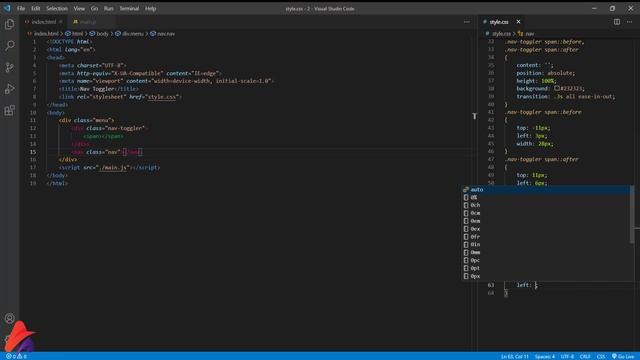Open the Search view in activity bar
This screenshot has height=360, width=640.
pos(9,45)
